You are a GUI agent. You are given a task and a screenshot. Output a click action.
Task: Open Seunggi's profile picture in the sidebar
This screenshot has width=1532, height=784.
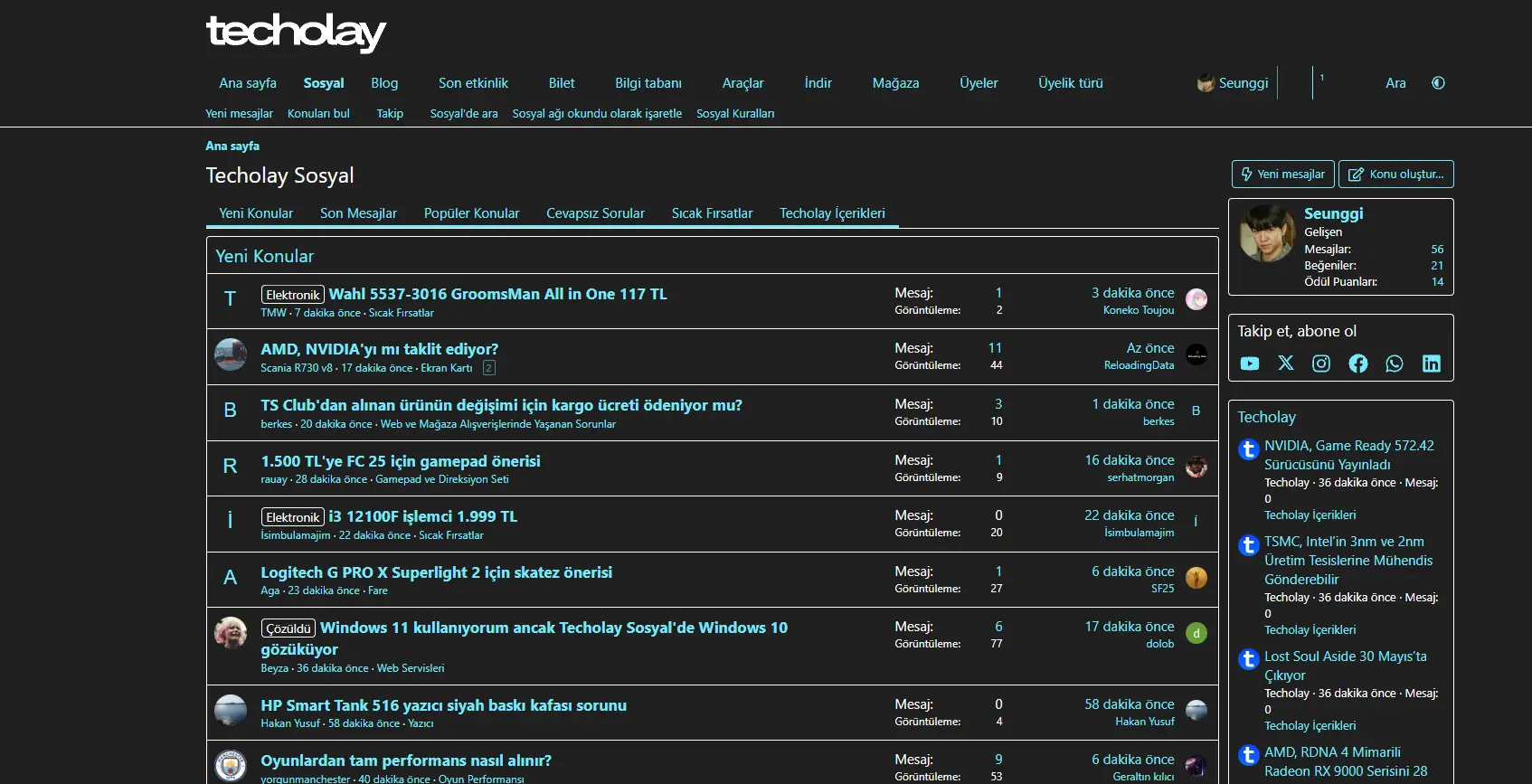(1268, 233)
